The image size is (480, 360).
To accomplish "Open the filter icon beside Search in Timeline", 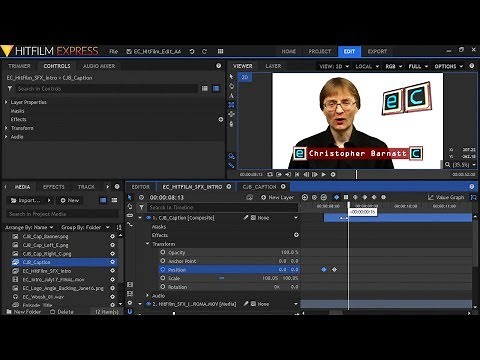I will click(x=141, y=207).
